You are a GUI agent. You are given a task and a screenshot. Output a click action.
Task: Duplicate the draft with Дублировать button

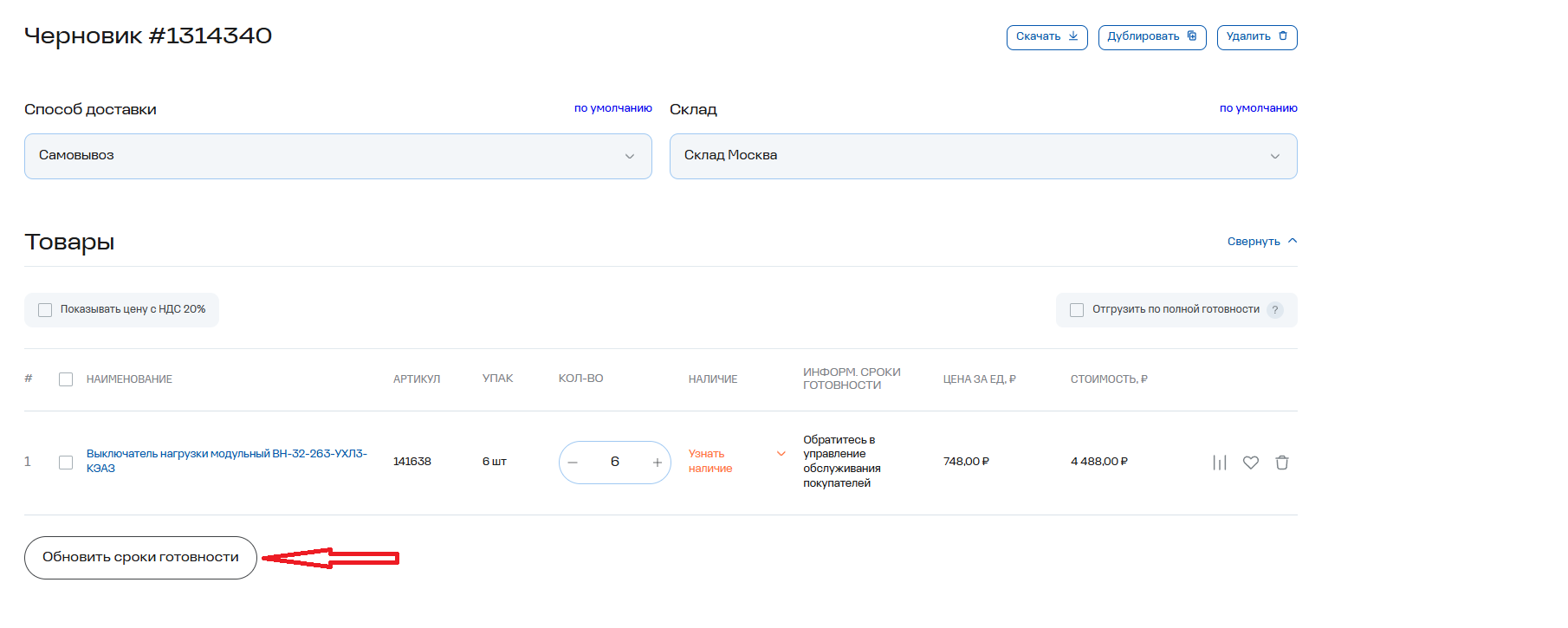click(1151, 37)
